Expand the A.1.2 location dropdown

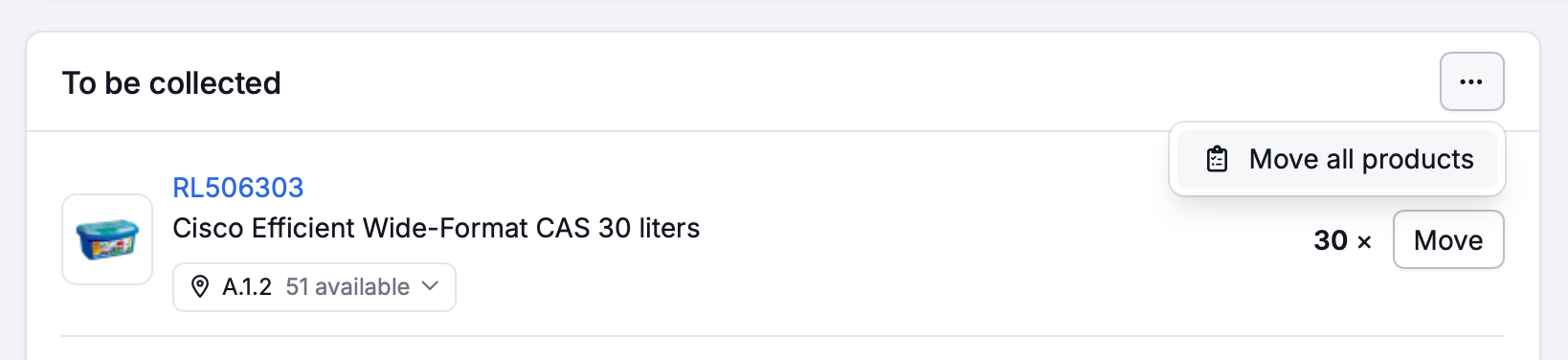coord(314,287)
